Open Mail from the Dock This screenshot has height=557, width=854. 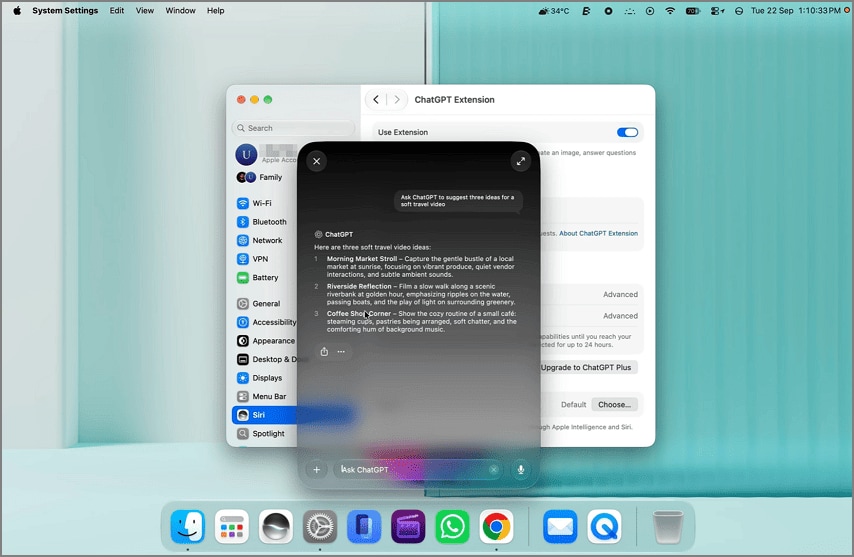pyautogui.click(x=560, y=527)
